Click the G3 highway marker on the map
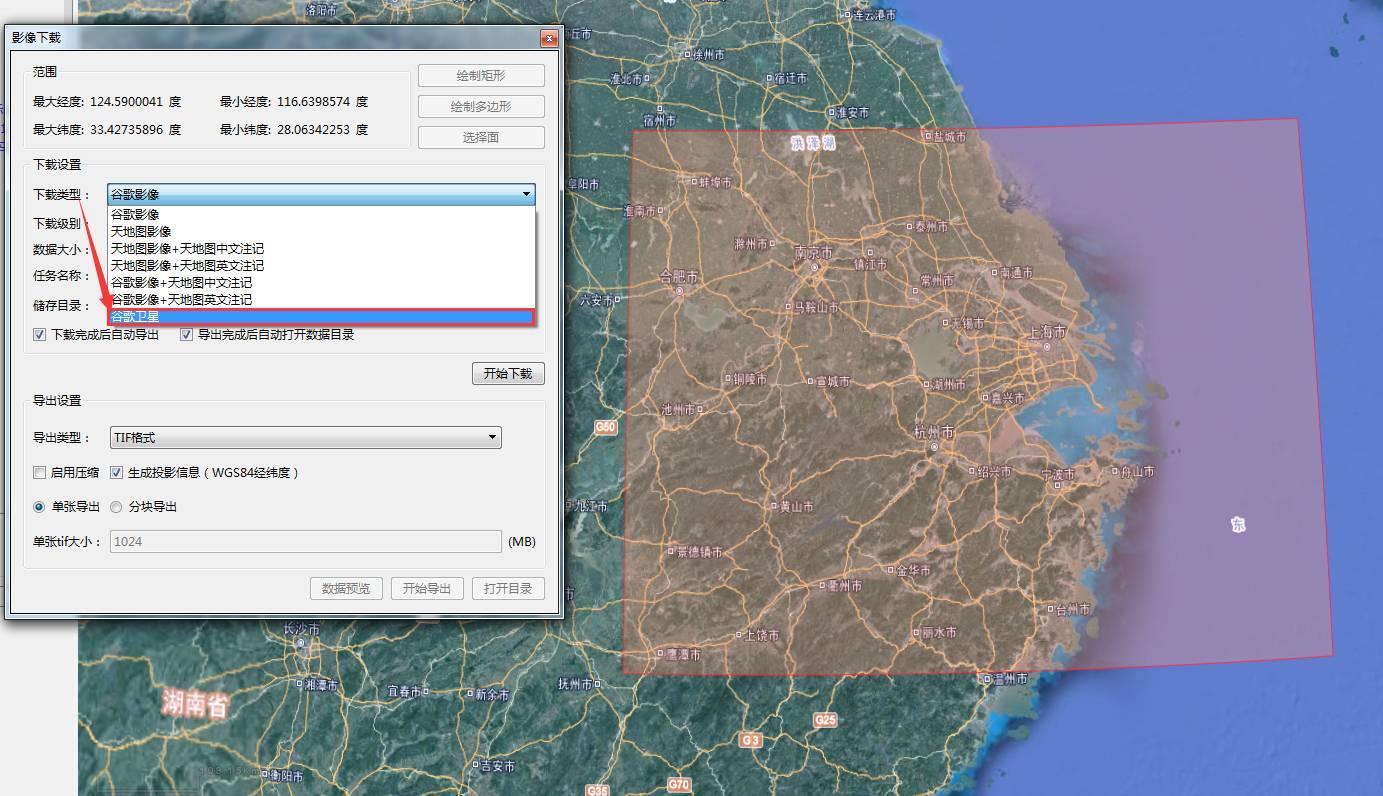The height and width of the screenshot is (796, 1383). coord(751,740)
